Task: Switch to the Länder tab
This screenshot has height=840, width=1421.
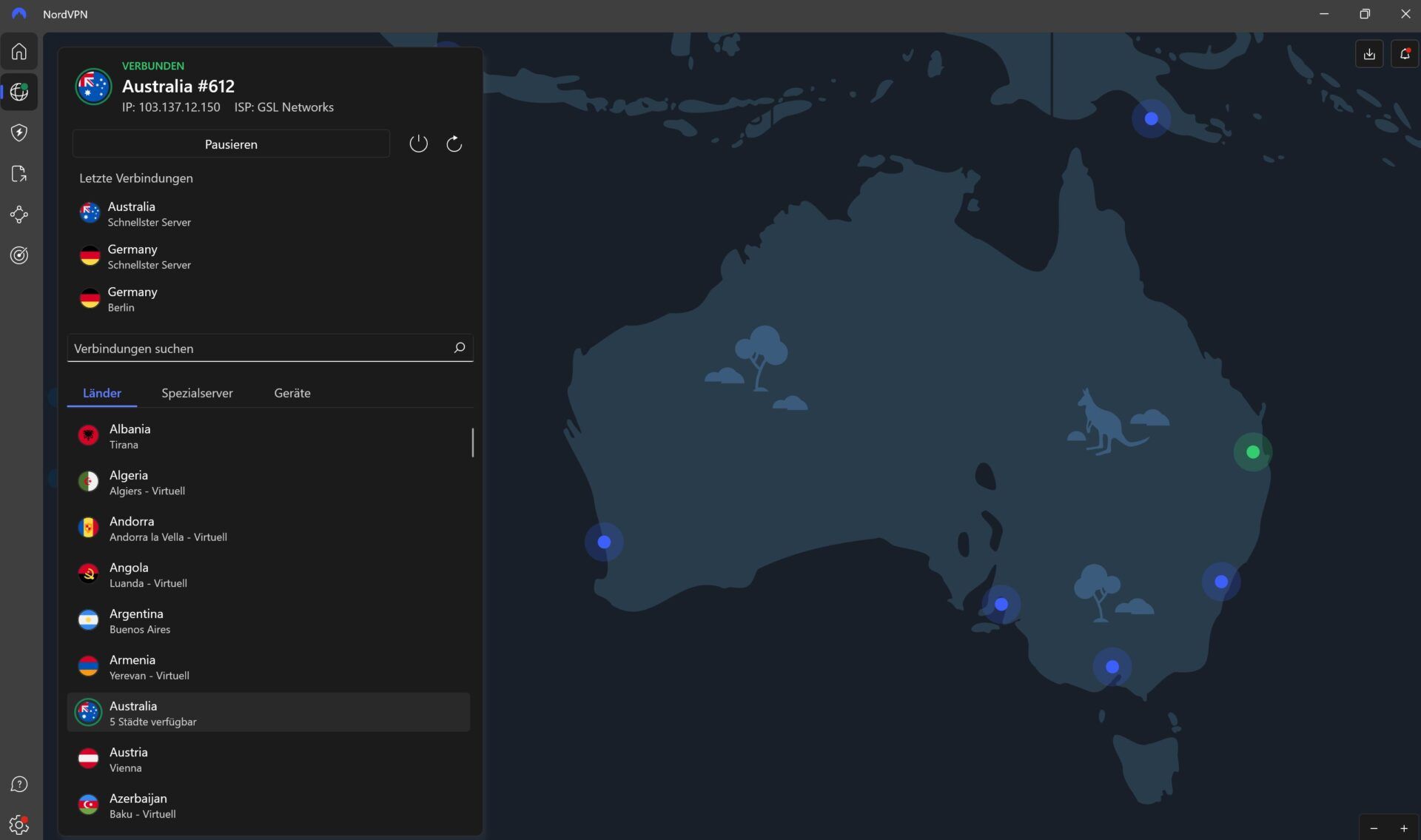Action: pyautogui.click(x=102, y=393)
